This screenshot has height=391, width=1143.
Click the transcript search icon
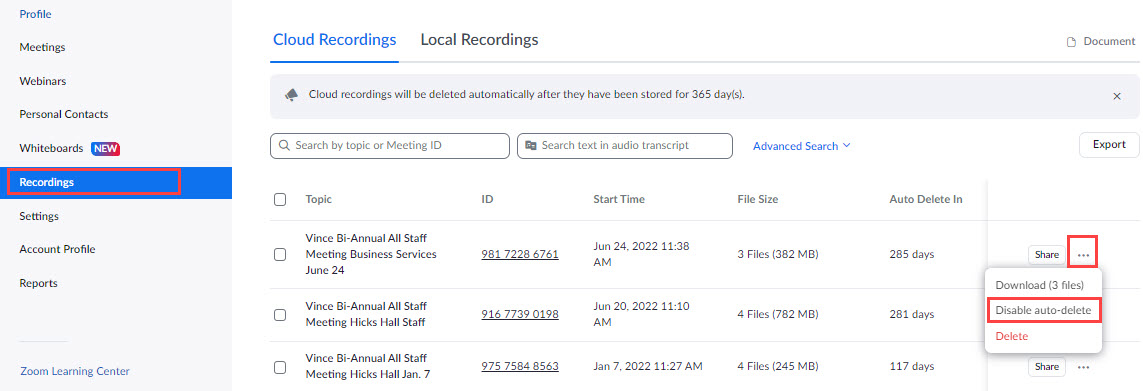pyautogui.click(x=530, y=146)
